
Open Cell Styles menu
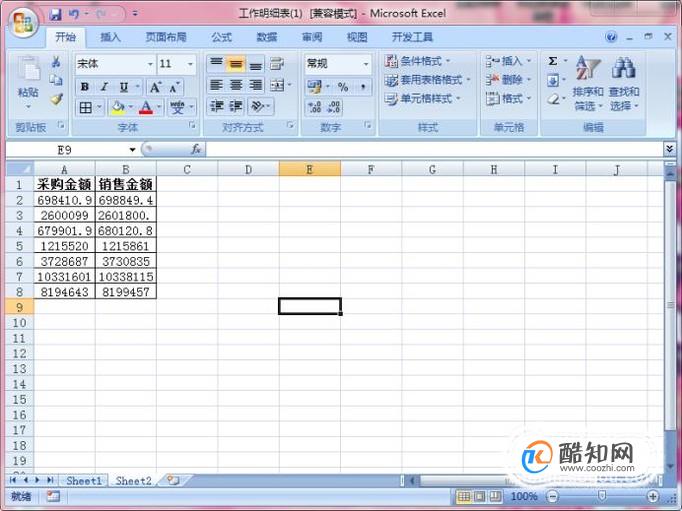(422, 99)
